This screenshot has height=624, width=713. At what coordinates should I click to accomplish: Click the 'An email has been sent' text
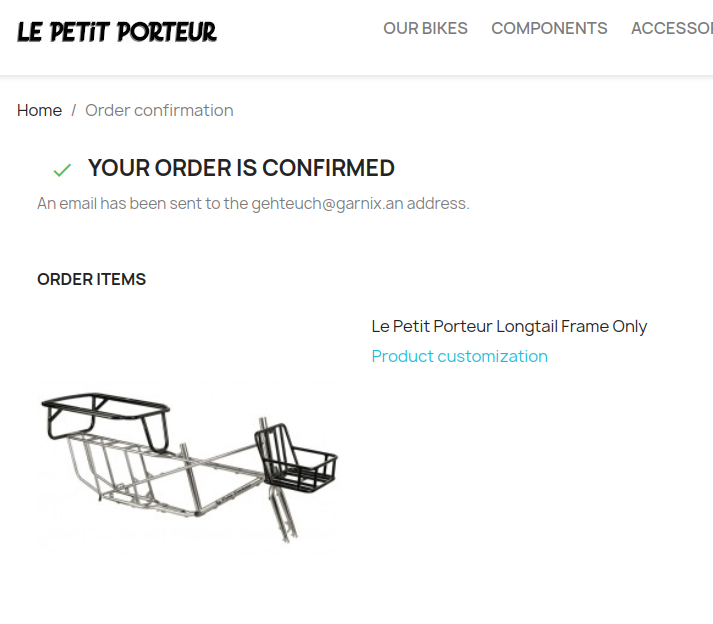pyautogui.click(x=142, y=203)
